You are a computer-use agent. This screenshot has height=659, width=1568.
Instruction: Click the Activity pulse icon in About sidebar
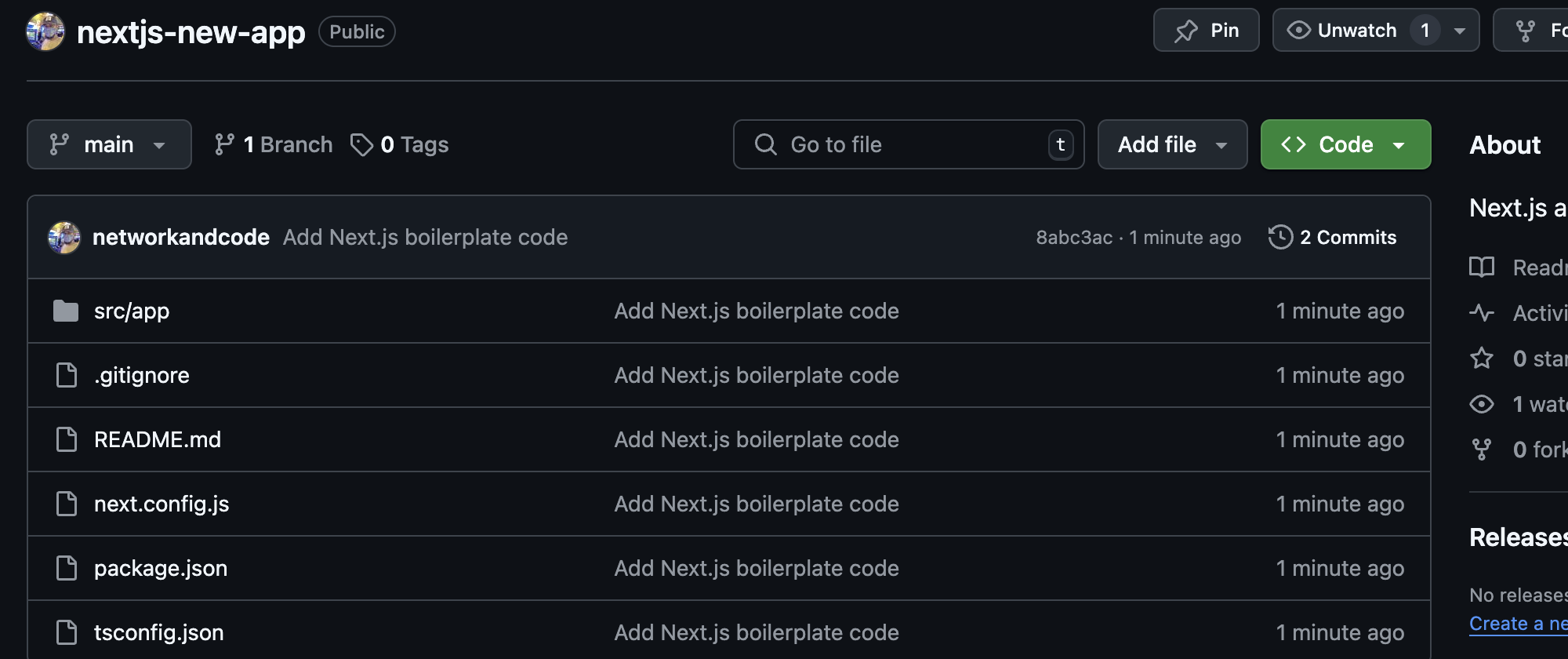[x=1482, y=313]
